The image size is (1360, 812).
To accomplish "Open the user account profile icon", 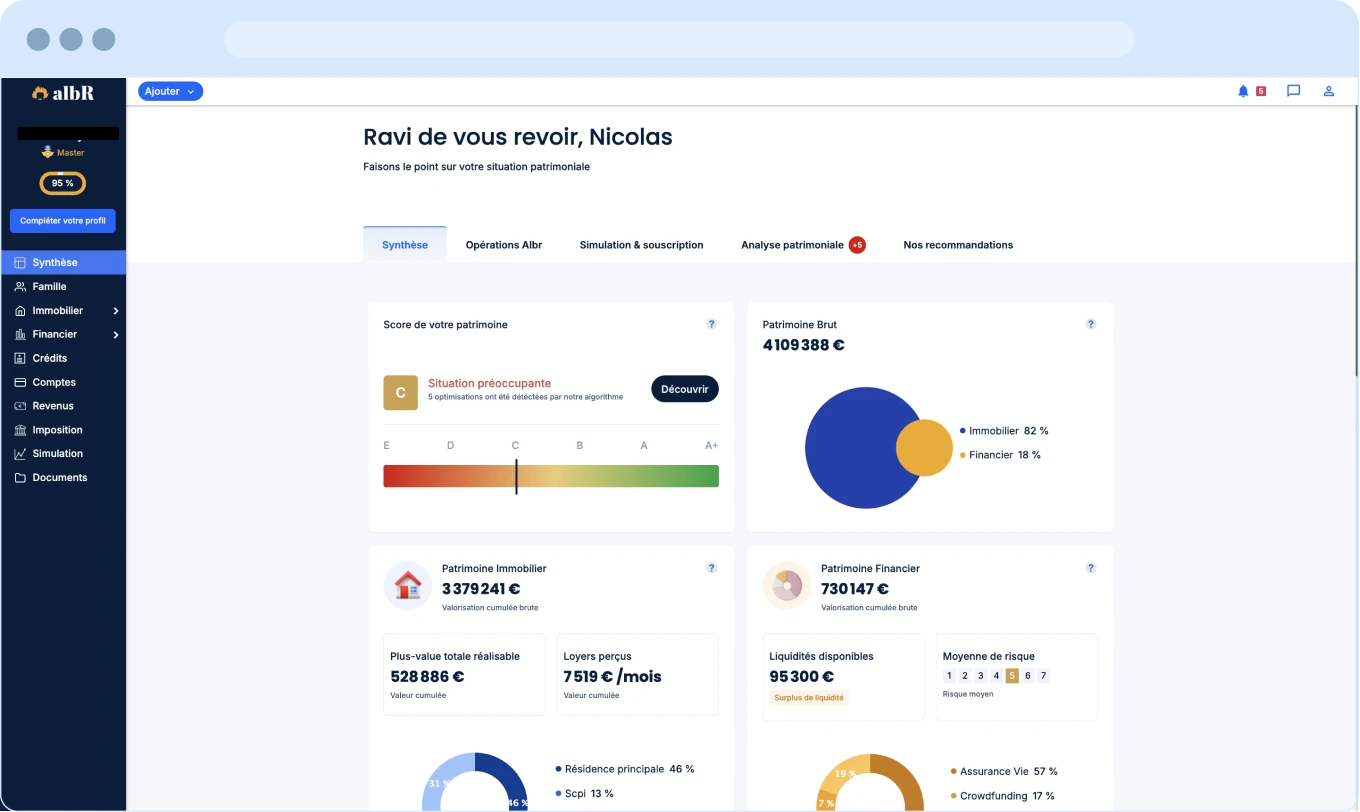I will point(1329,91).
